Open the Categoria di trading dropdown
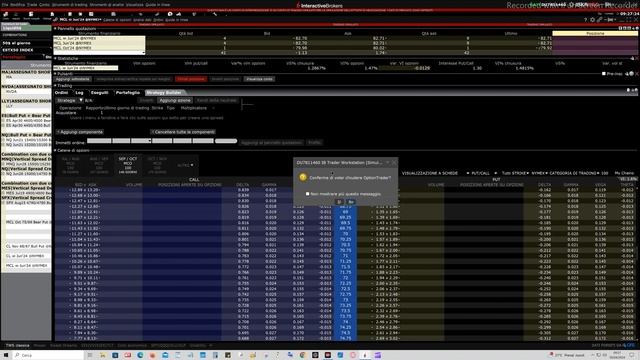Viewport: 640px width, 360px height. point(575,173)
